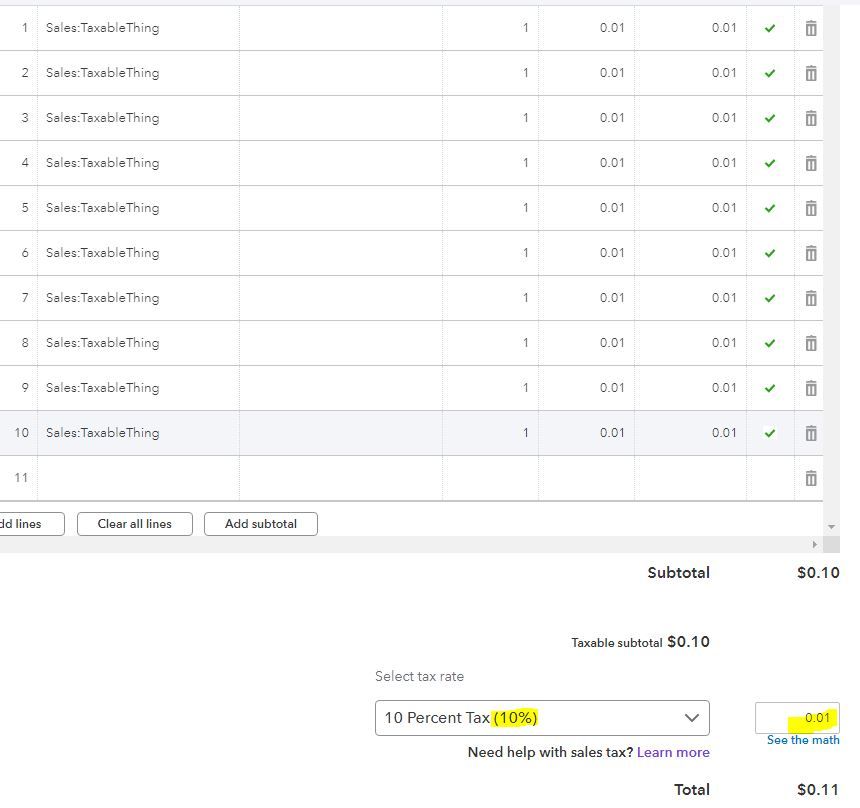Click the amount cell 0.01 of line 10
Viewport: 860px width, 808px height.
691,433
